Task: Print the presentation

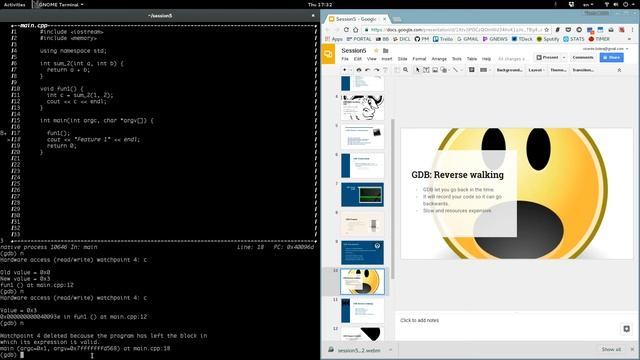Action: pyautogui.click(x=359, y=70)
